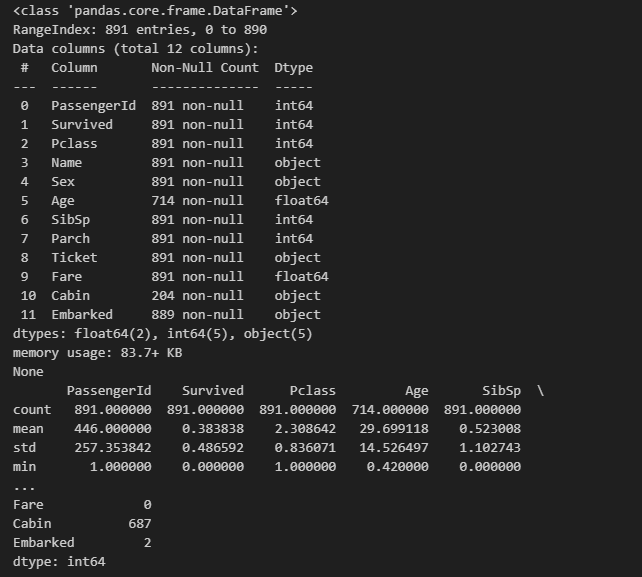This screenshot has height=577, width=642.
Task: Click the pandas DataFrame class line
Action: tap(155, 11)
